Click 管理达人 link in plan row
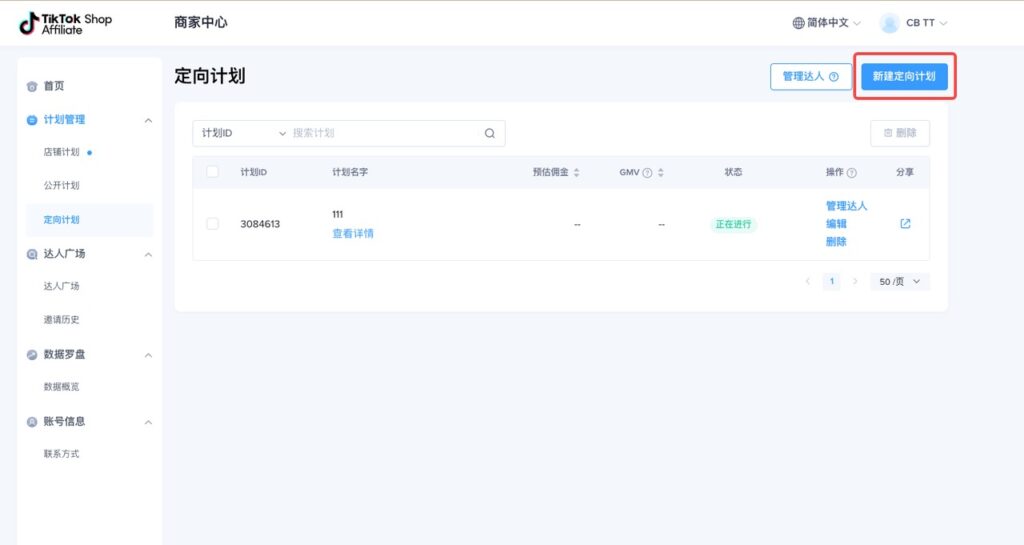Screen dimensions: 1024x545 click(x=846, y=206)
